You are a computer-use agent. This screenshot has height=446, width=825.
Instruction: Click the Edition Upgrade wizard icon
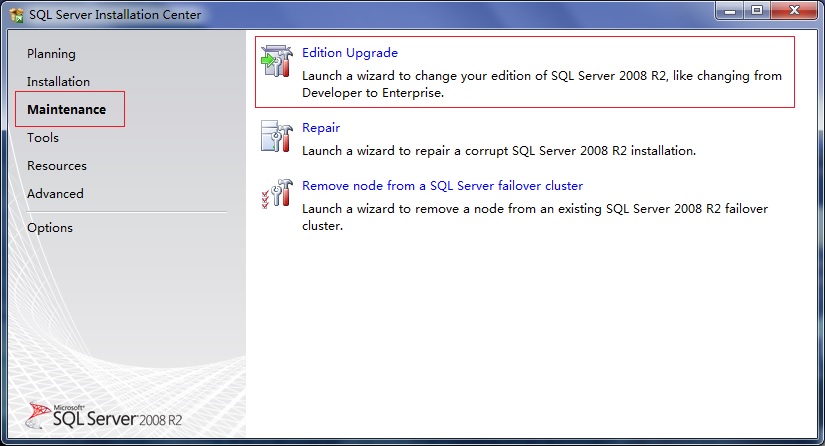[277, 62]
